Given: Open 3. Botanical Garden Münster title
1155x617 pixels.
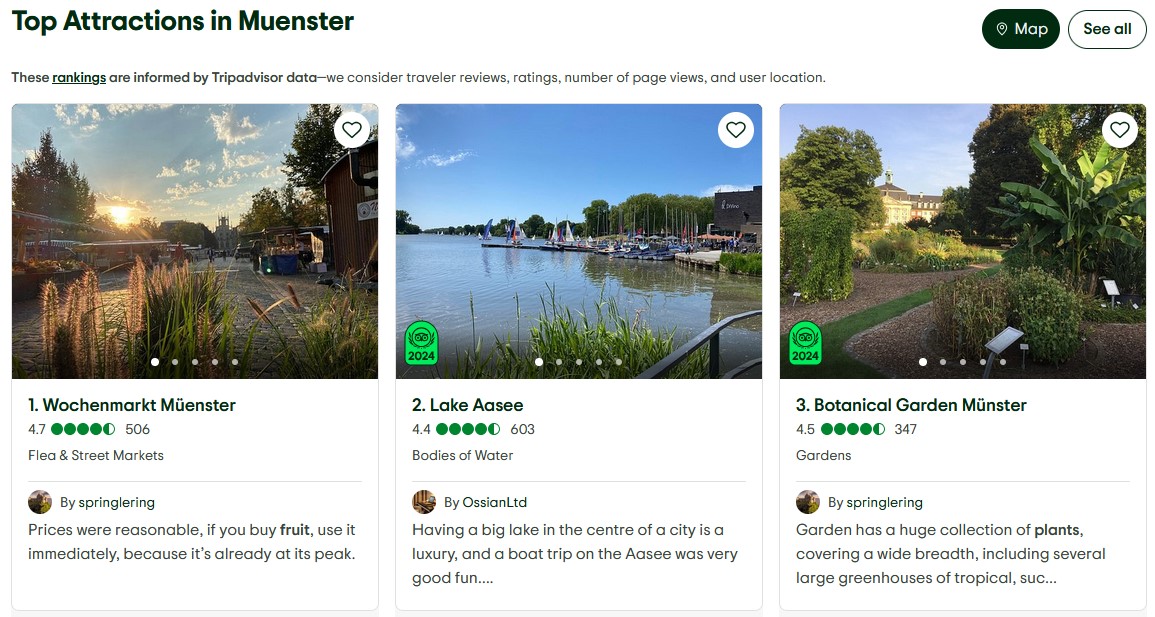Looking at the screenshot, I should [911, 405].
